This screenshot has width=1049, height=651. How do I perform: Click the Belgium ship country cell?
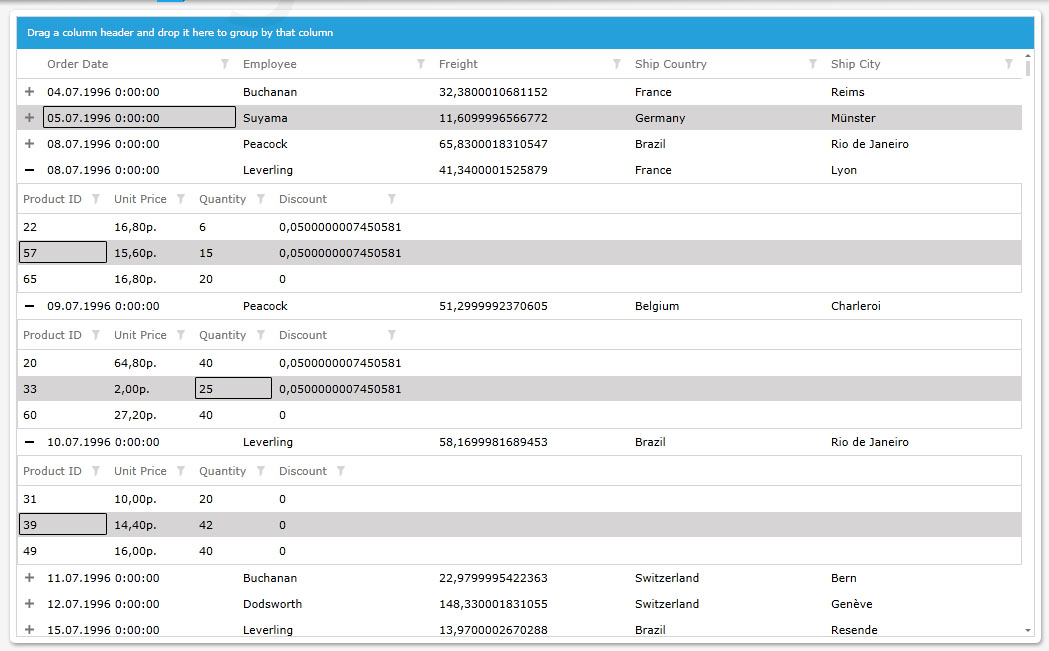point(657,306)
